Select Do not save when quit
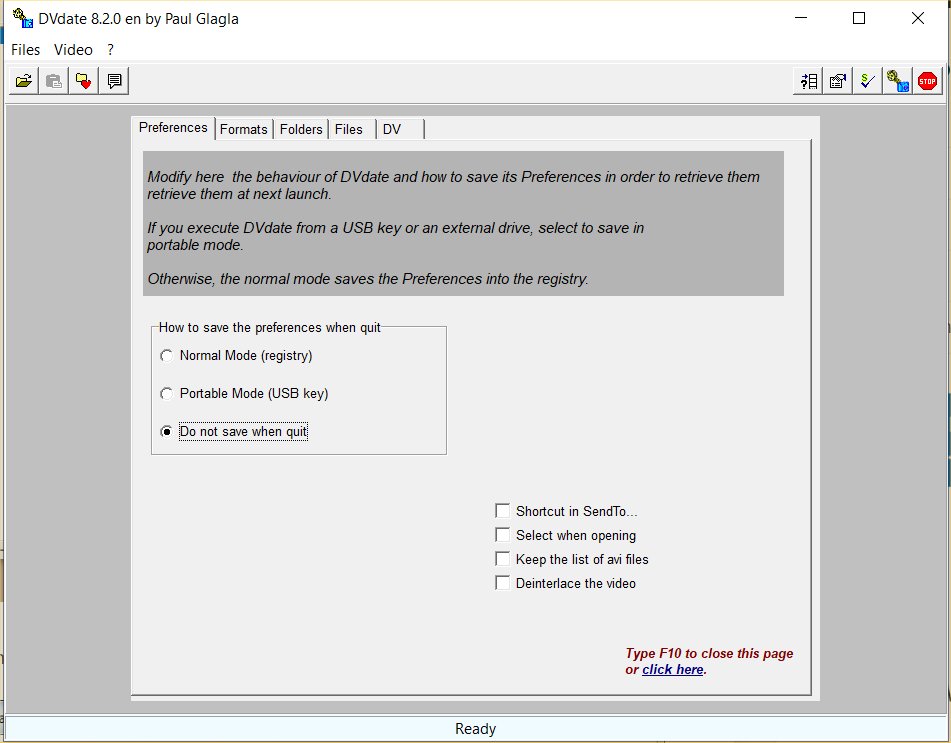This screenshot has width=951, height=743. pyautogui.click(x=166, y=432)
